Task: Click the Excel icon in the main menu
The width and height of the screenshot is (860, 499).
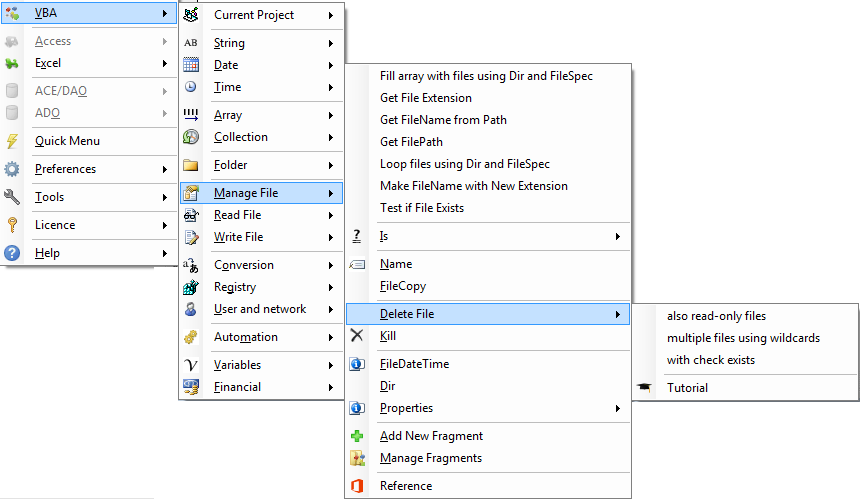Action: click(x=12, y=63)
